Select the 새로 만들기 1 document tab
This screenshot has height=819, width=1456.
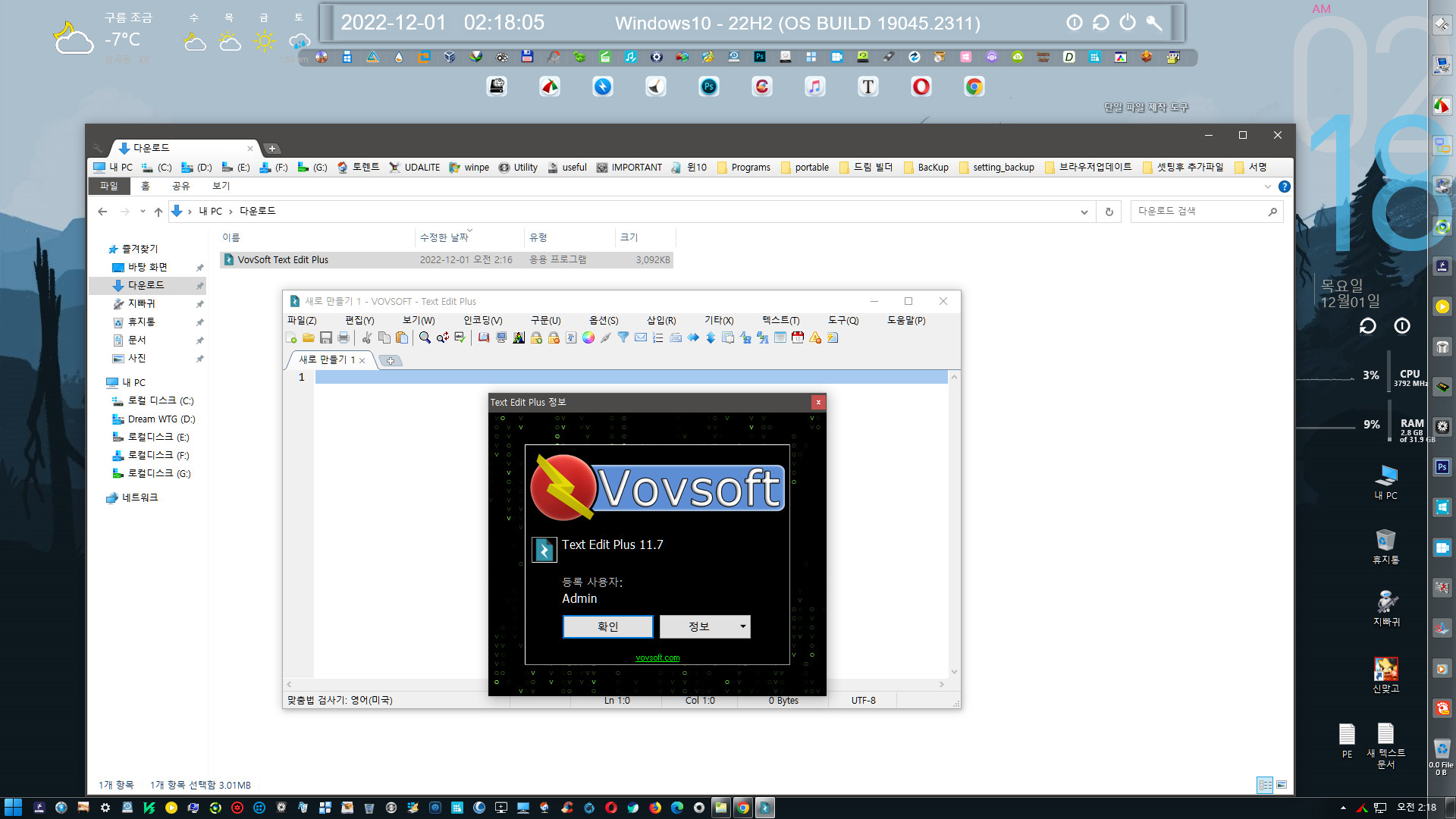tap(327, 359)
